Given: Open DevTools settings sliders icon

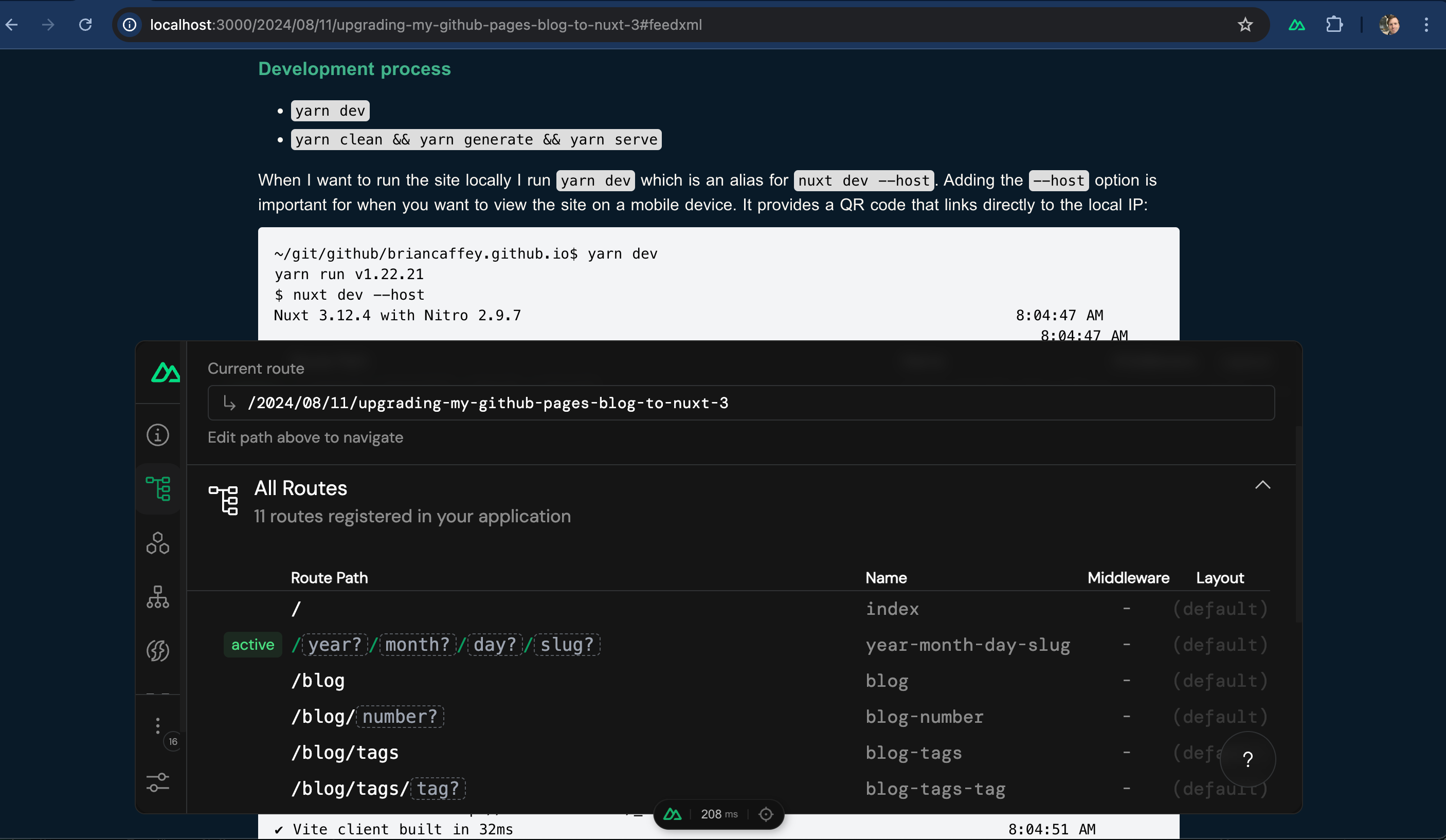Looking at the screenshot, I should (158, 782).
